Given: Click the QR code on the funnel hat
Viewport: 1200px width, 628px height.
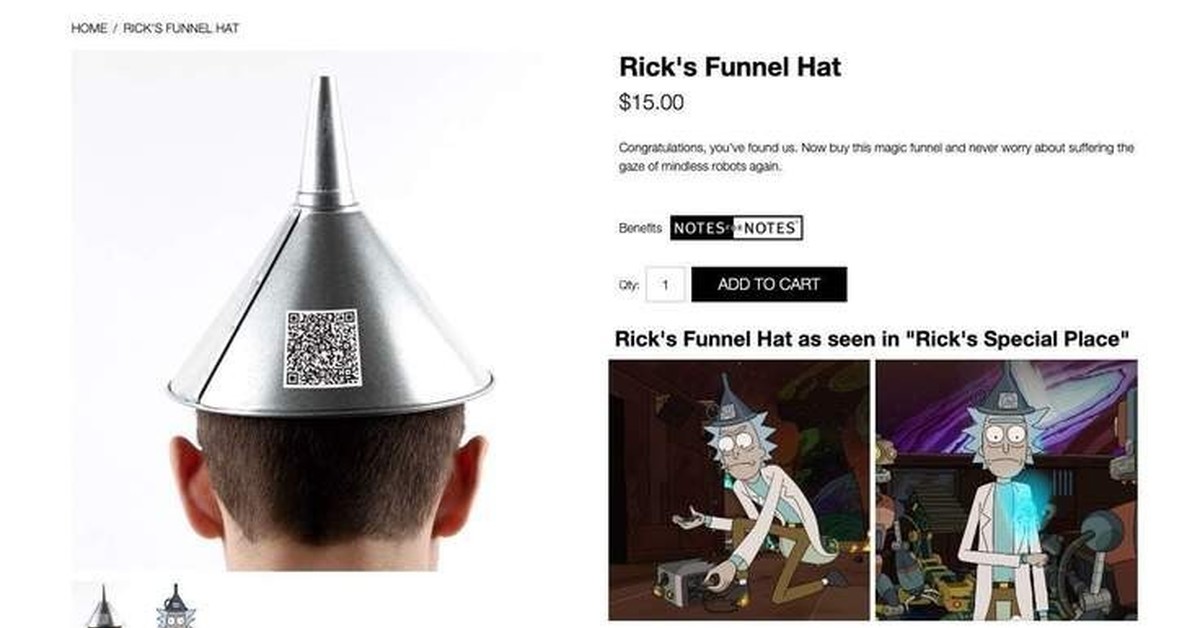Looking at the screenshot, I should (321, 348).
